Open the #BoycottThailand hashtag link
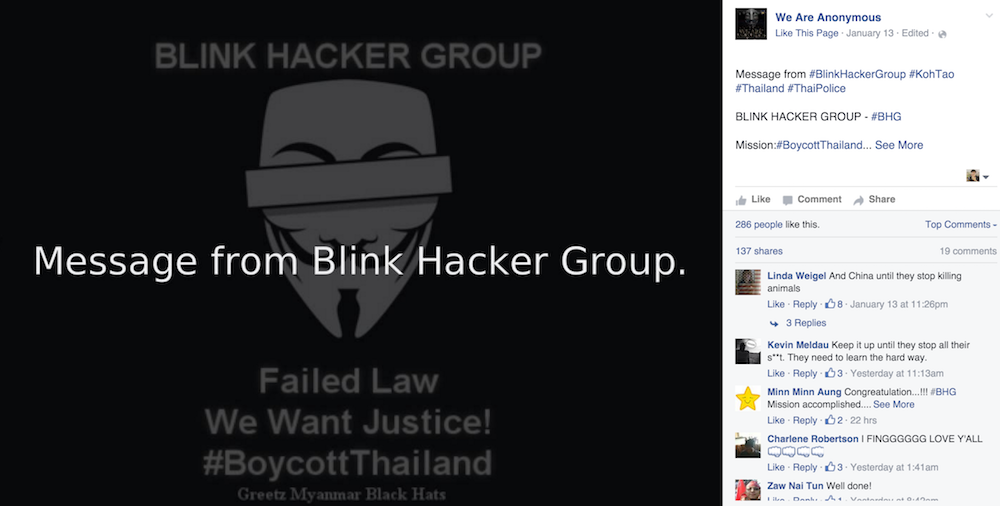 pyautogui.click(x=820, y=145)
